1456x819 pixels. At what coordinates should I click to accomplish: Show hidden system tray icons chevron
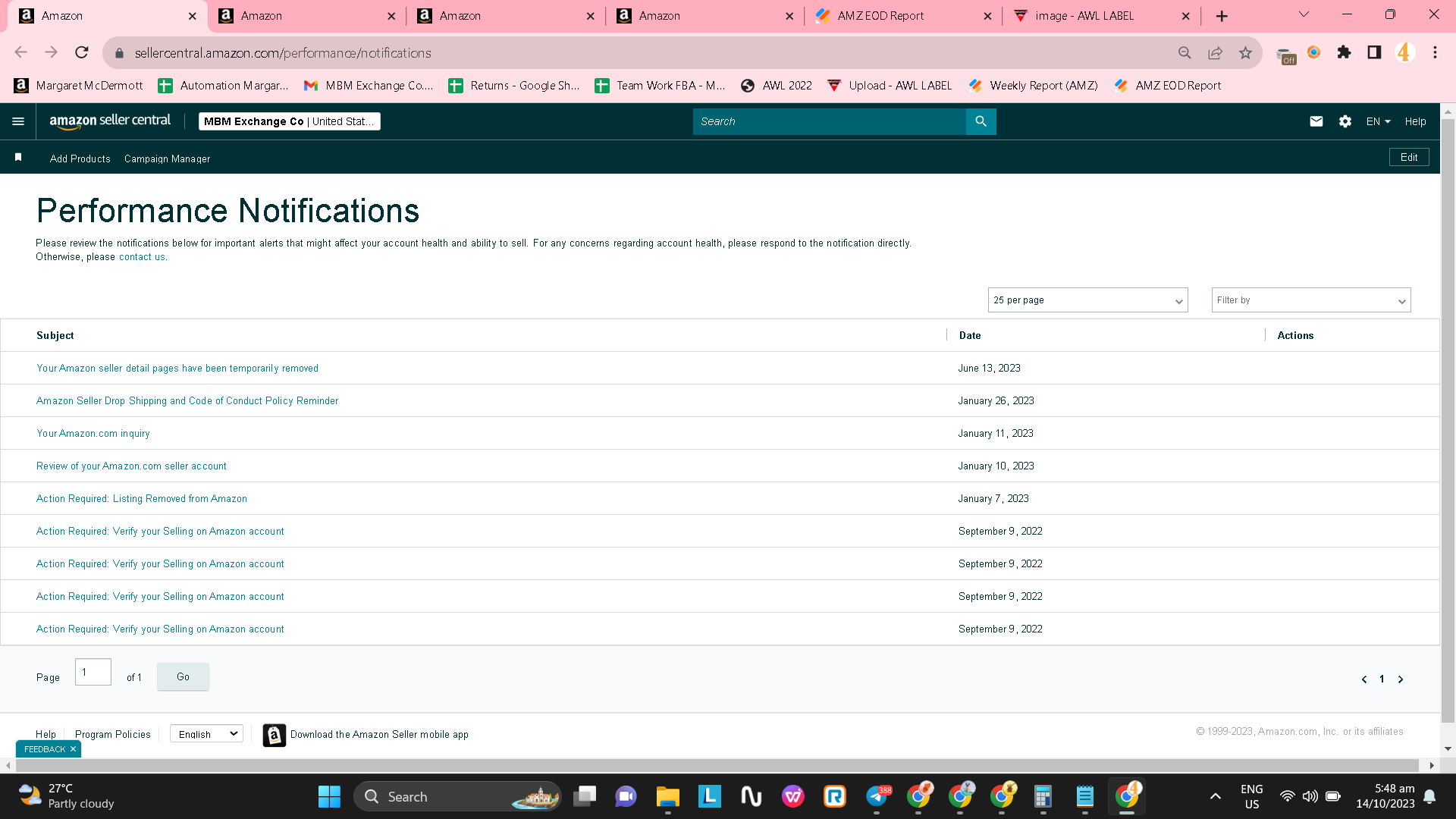point(1216,796)
